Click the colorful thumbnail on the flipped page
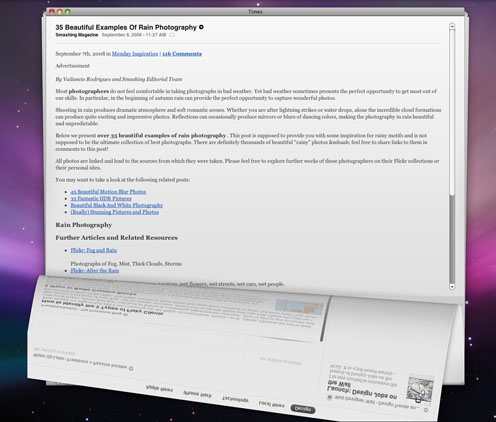 (420, 389)
